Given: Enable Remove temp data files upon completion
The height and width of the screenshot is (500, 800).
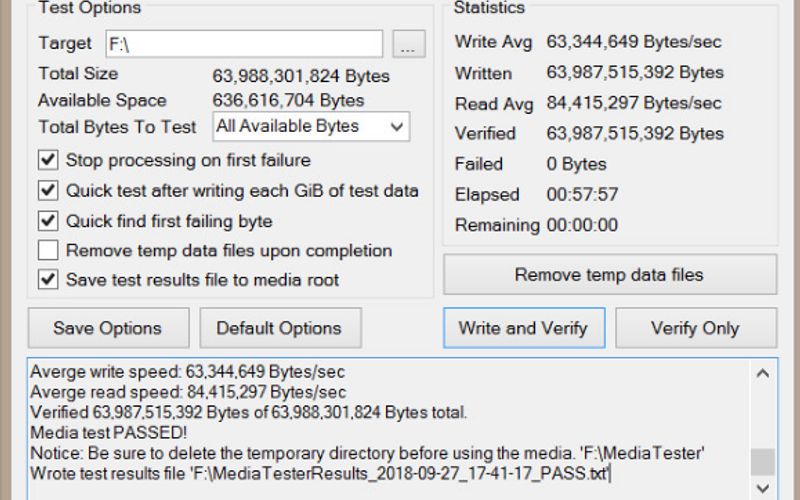Looking at the screenshot, I should click(48, 250).
